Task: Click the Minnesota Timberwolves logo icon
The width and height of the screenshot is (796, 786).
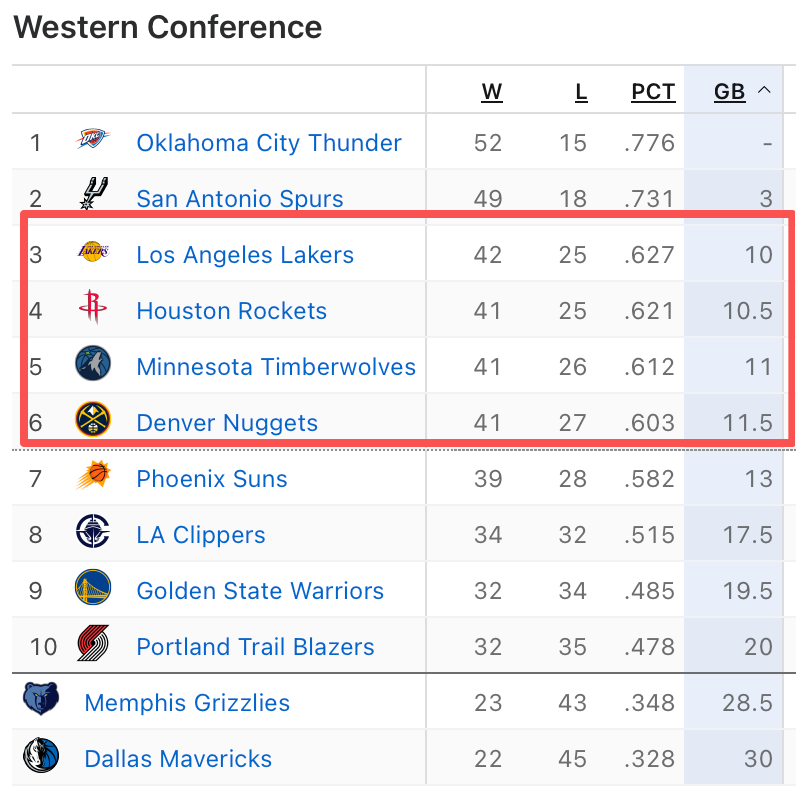Action: pyautogui.click(x=93, y=365)
